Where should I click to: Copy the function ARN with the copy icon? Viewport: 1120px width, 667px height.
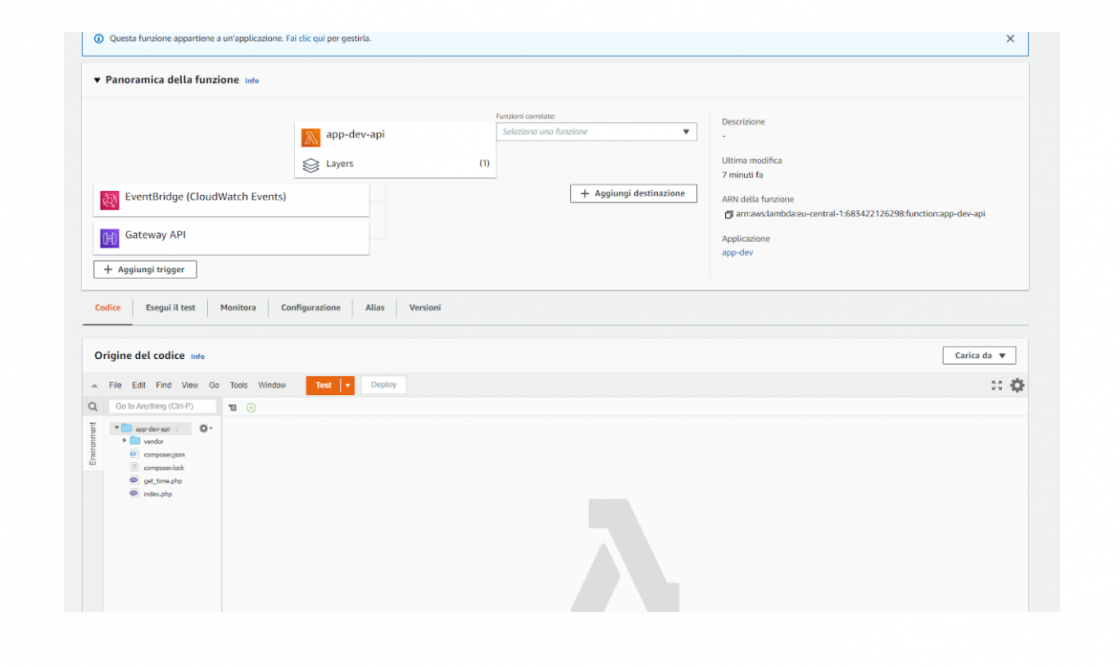[728, 214]
